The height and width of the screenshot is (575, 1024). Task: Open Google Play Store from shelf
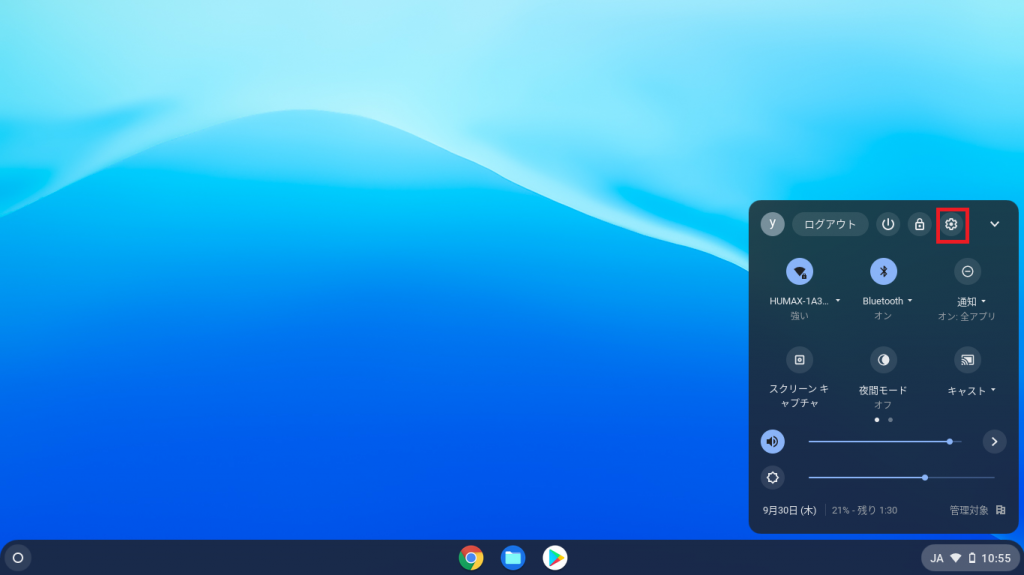[x=555, y=557]
